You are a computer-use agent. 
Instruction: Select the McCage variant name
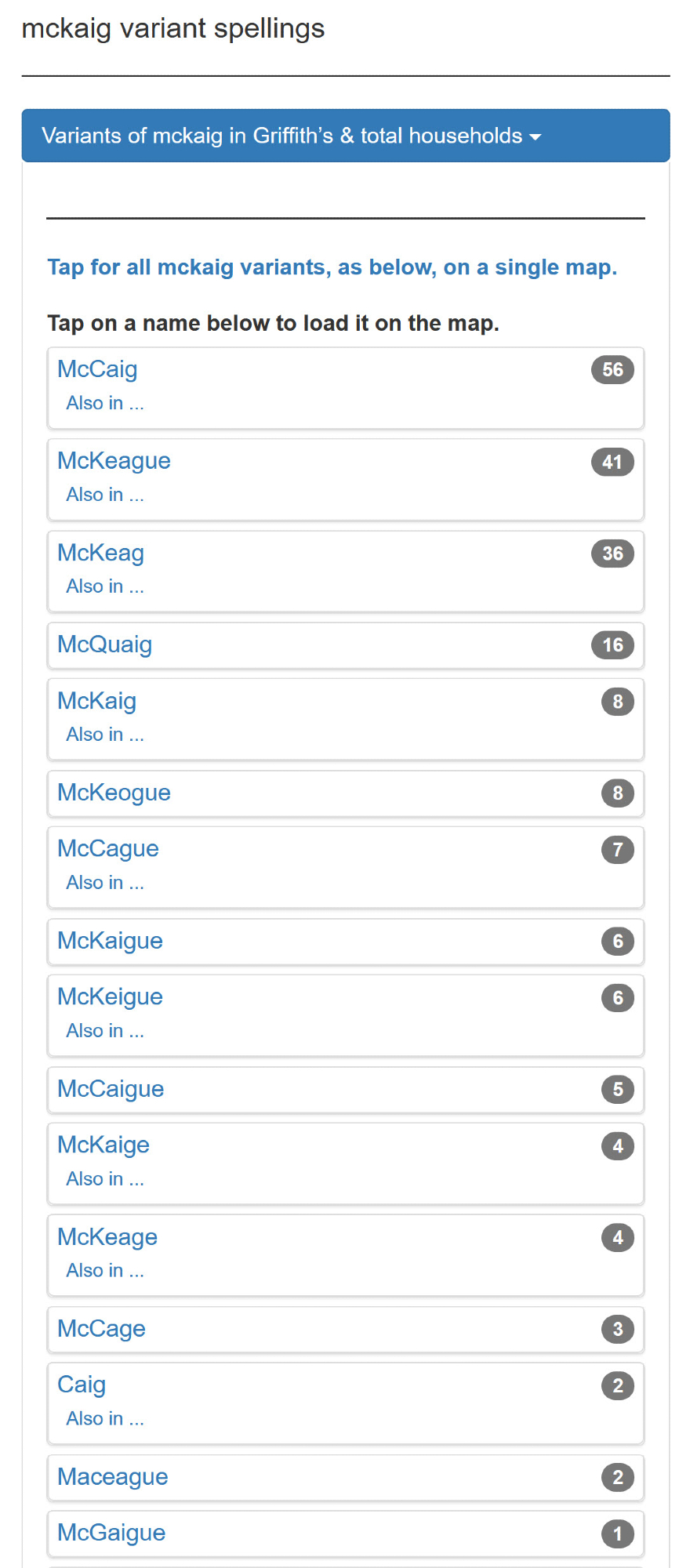click(101, 1329)
